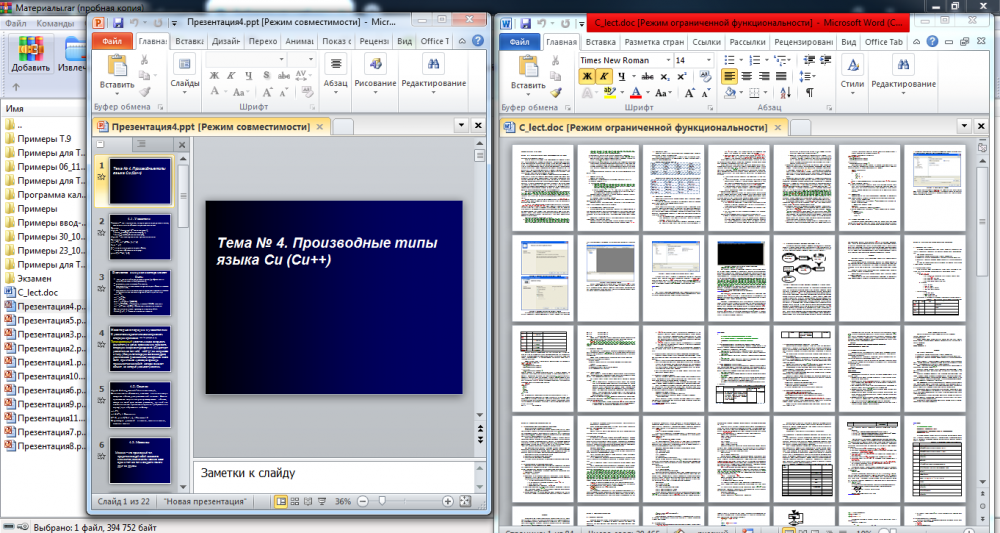Viewport: 1000px width, 533px height.
Task: Toggle Bold (Ж) in Word ribbon
Action: (x=586, y=76)
